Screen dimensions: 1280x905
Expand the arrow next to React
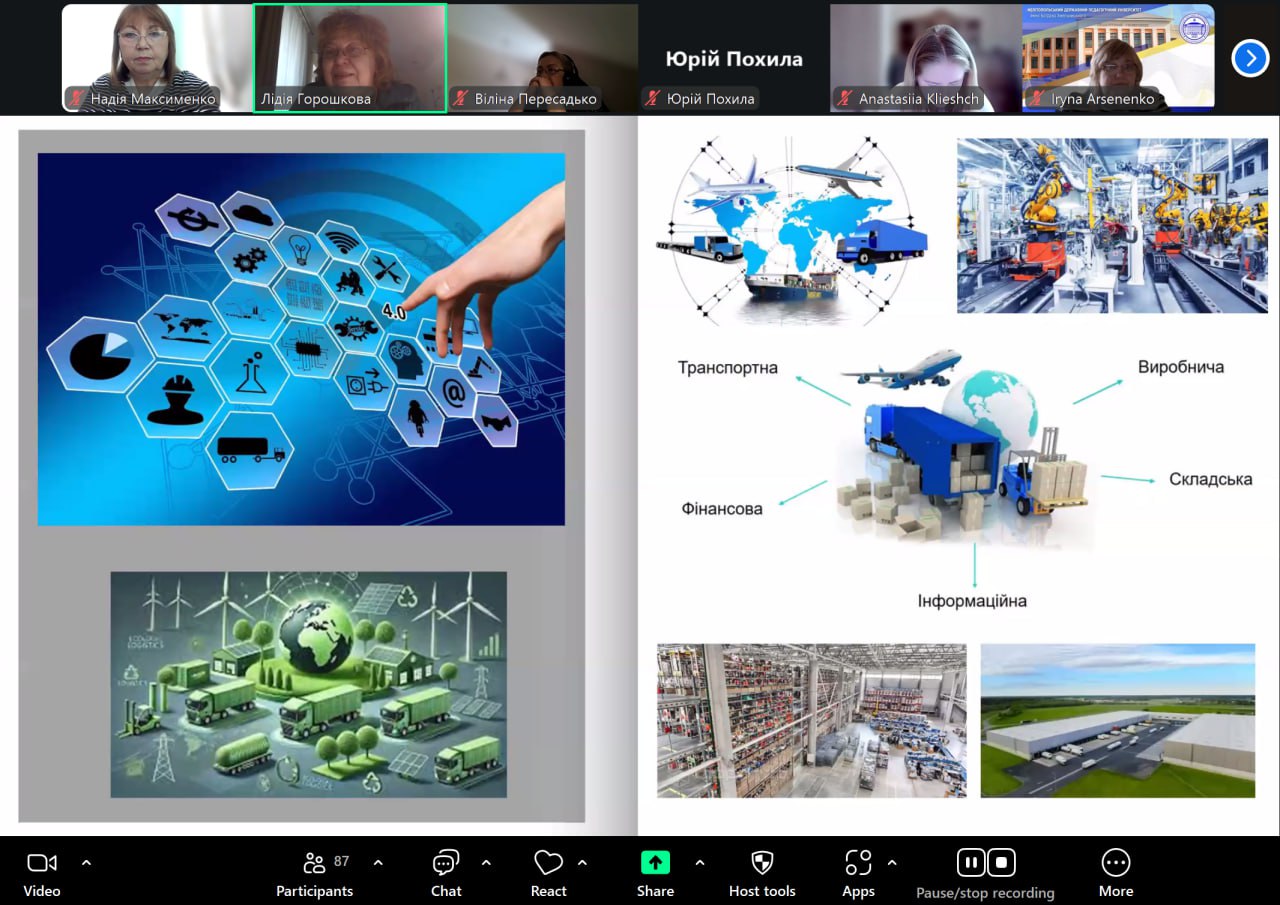coord(582,862)
